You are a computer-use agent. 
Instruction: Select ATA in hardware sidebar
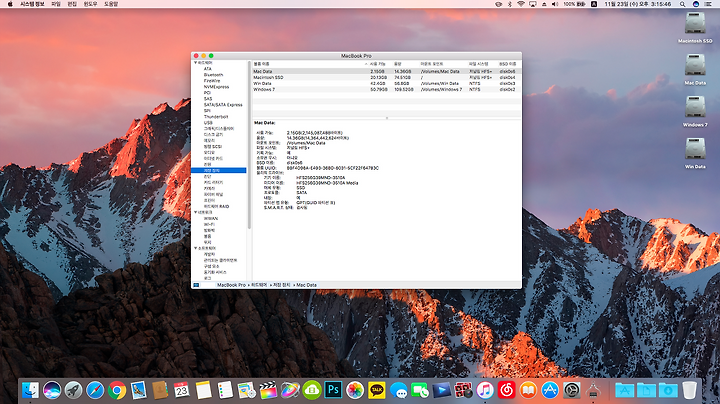tap(208, 69)
